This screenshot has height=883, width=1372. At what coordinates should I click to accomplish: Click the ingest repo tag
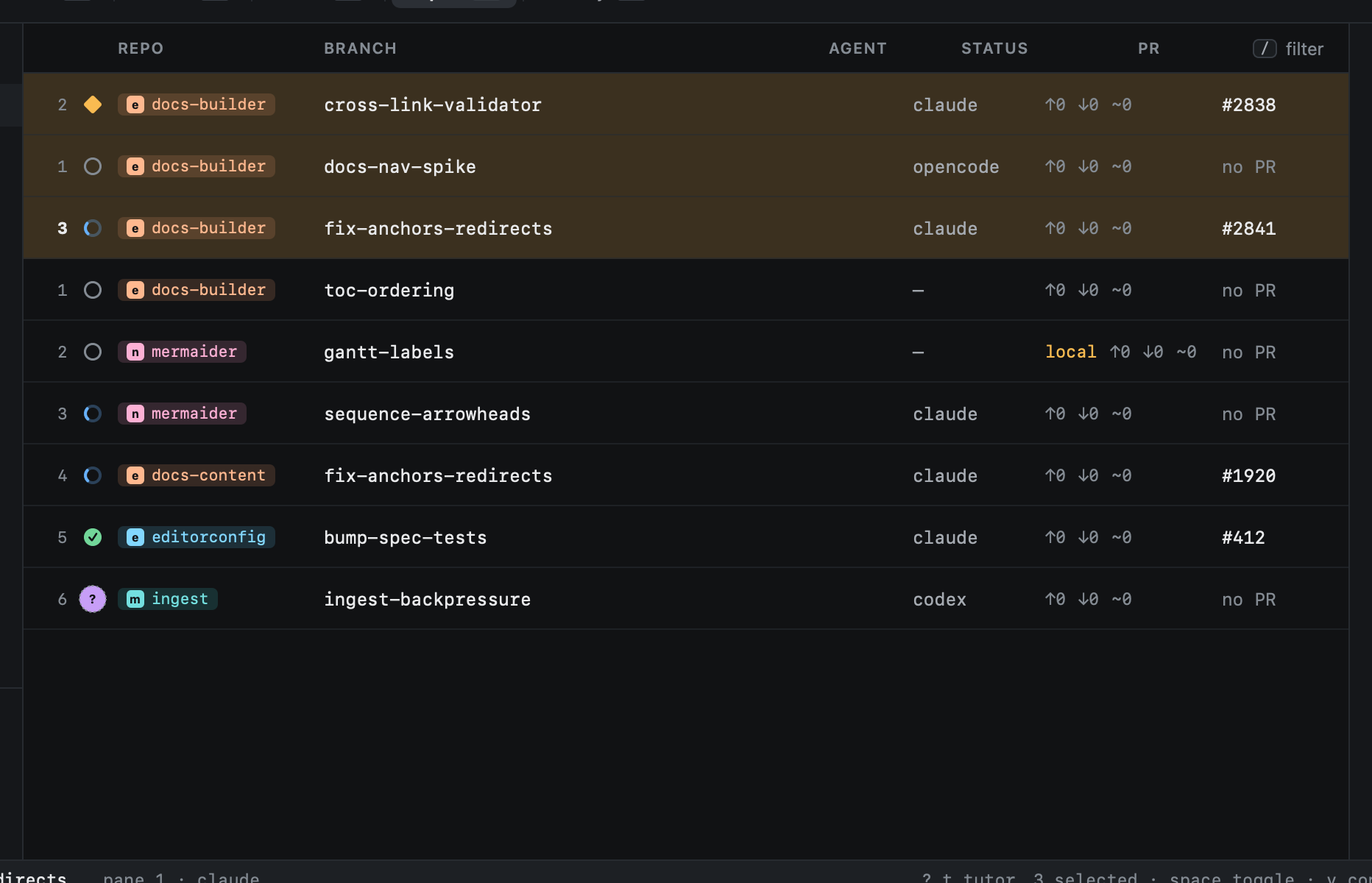point(168,599)
